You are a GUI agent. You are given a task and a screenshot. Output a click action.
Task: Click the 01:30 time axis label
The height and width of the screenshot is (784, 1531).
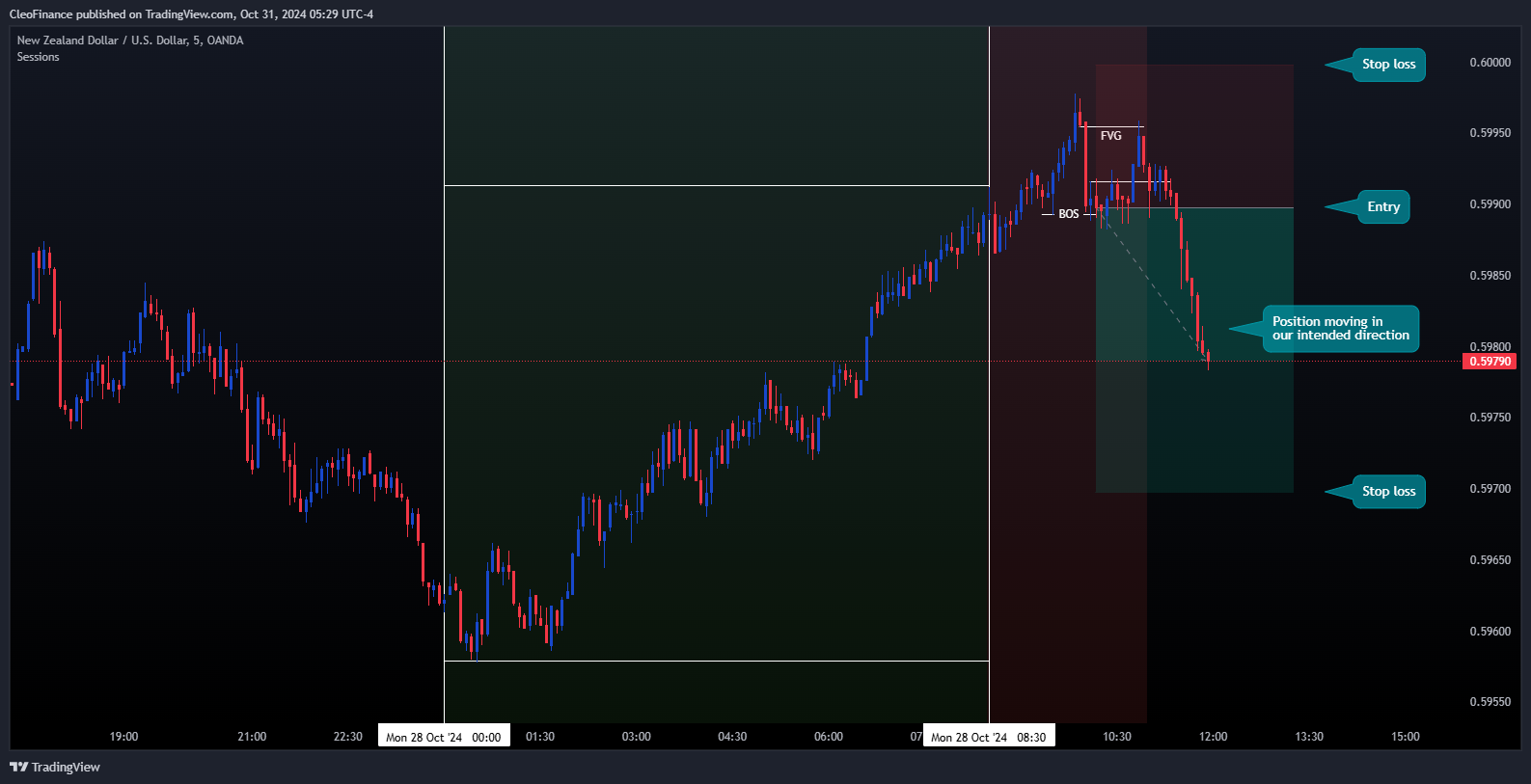tap(540, 737)
